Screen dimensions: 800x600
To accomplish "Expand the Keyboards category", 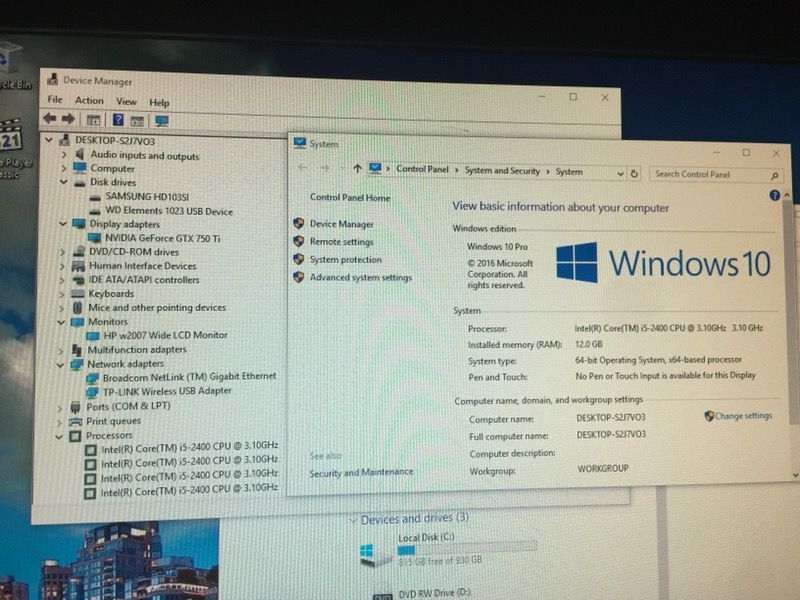I will [x=64, y=294].
